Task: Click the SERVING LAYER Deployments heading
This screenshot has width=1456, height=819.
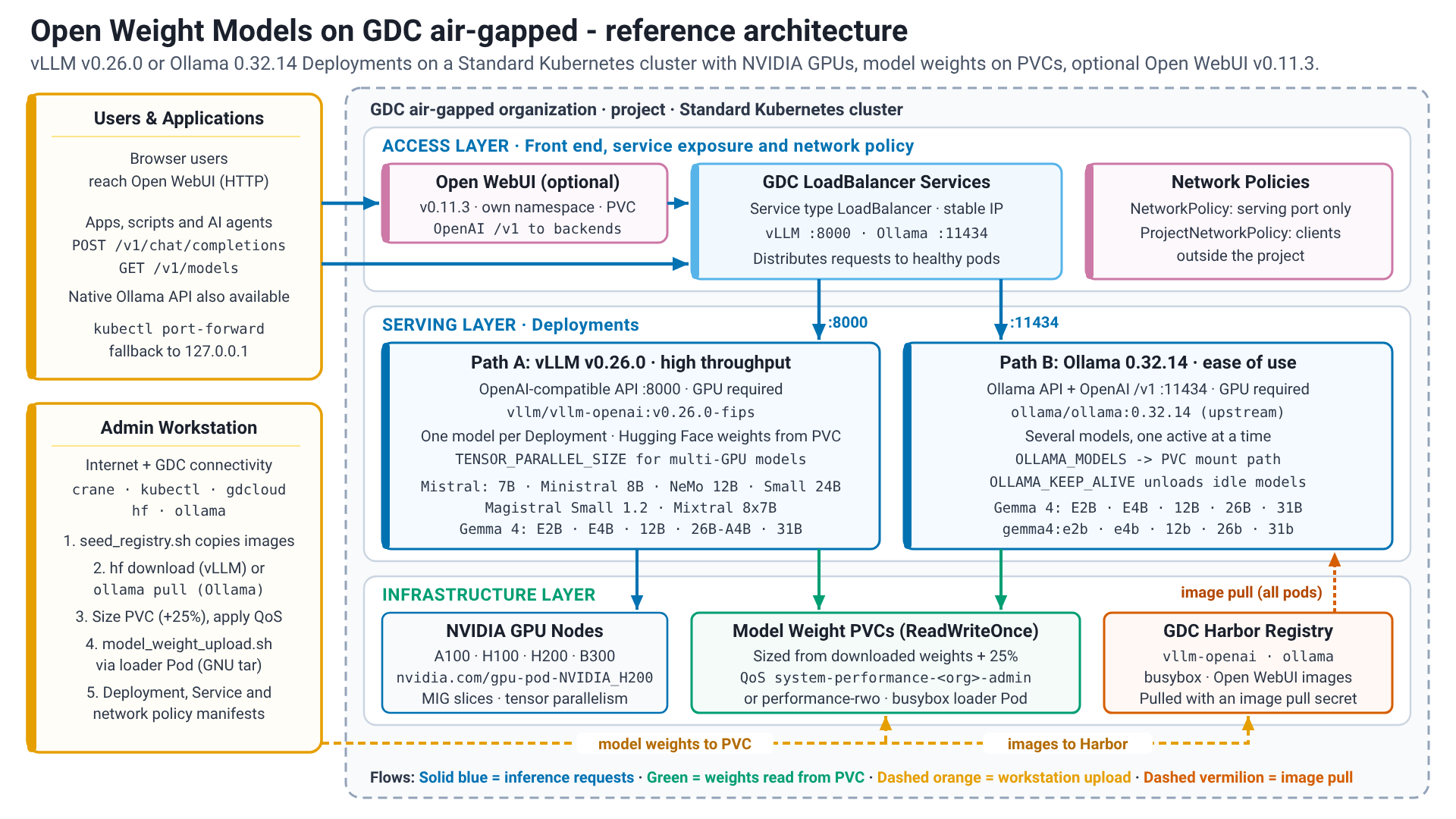Action: 510,325
